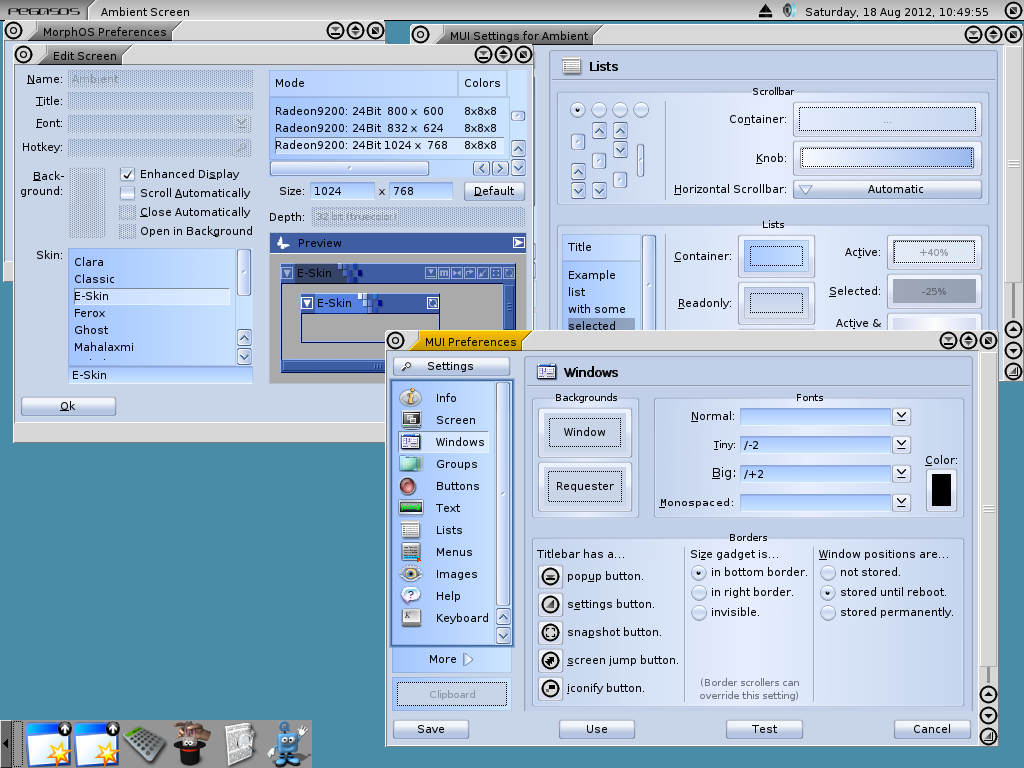Open the document magnifier icon in the dock
This screenshot has width=1024, height=768.
240,744
